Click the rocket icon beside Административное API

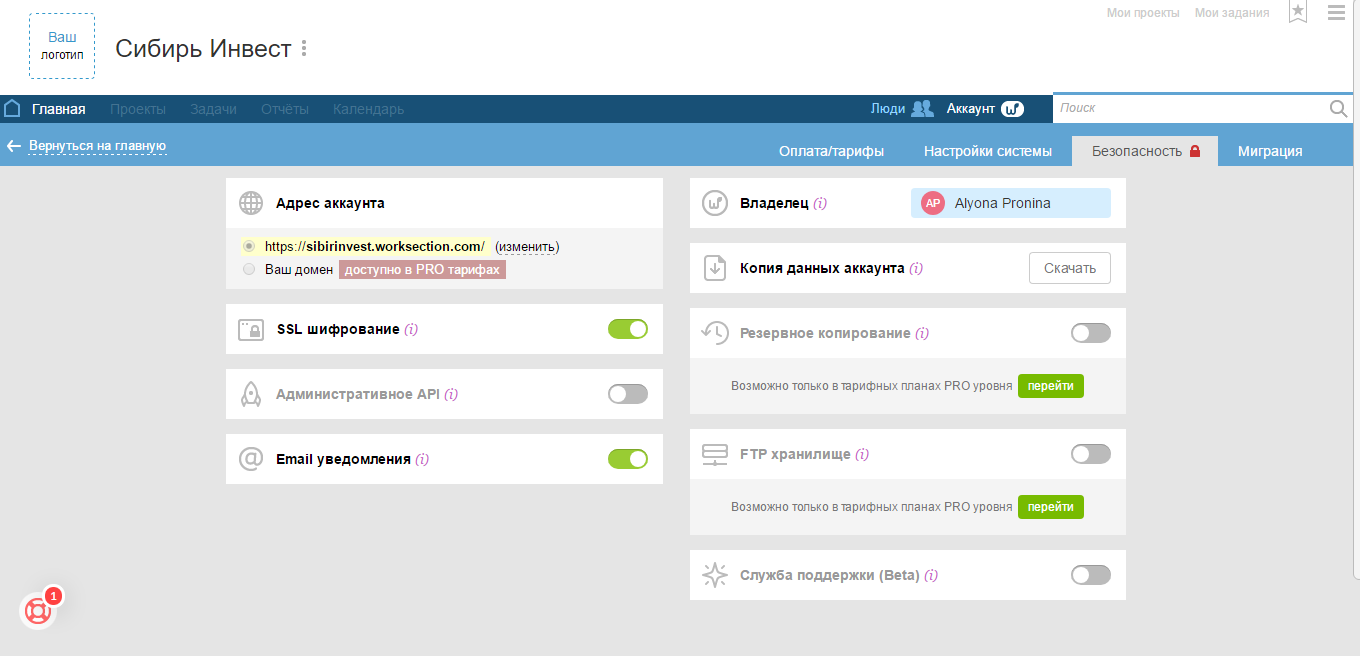pos(251,393)
